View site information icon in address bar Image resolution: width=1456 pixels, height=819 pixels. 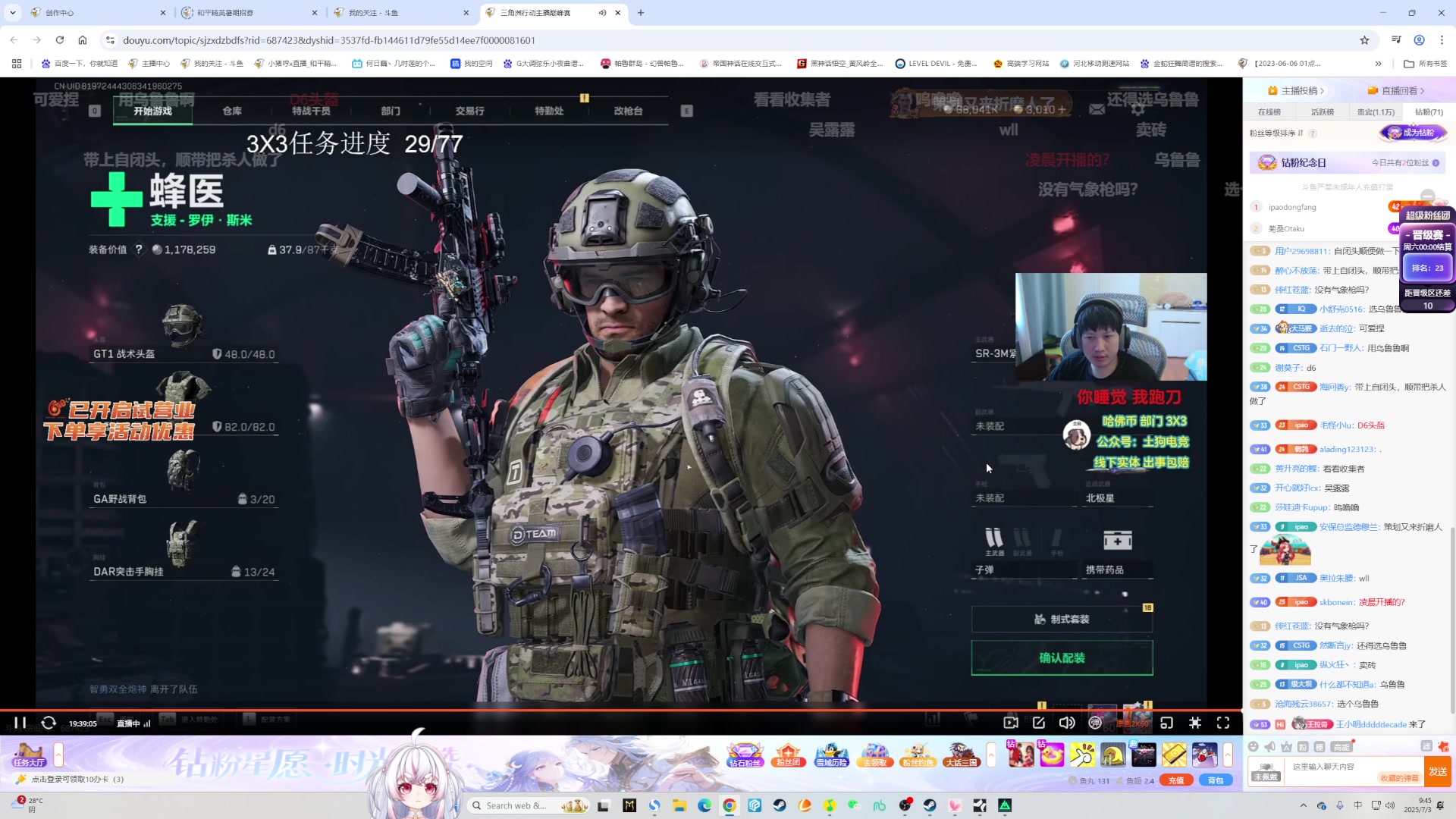pos(109,40)
